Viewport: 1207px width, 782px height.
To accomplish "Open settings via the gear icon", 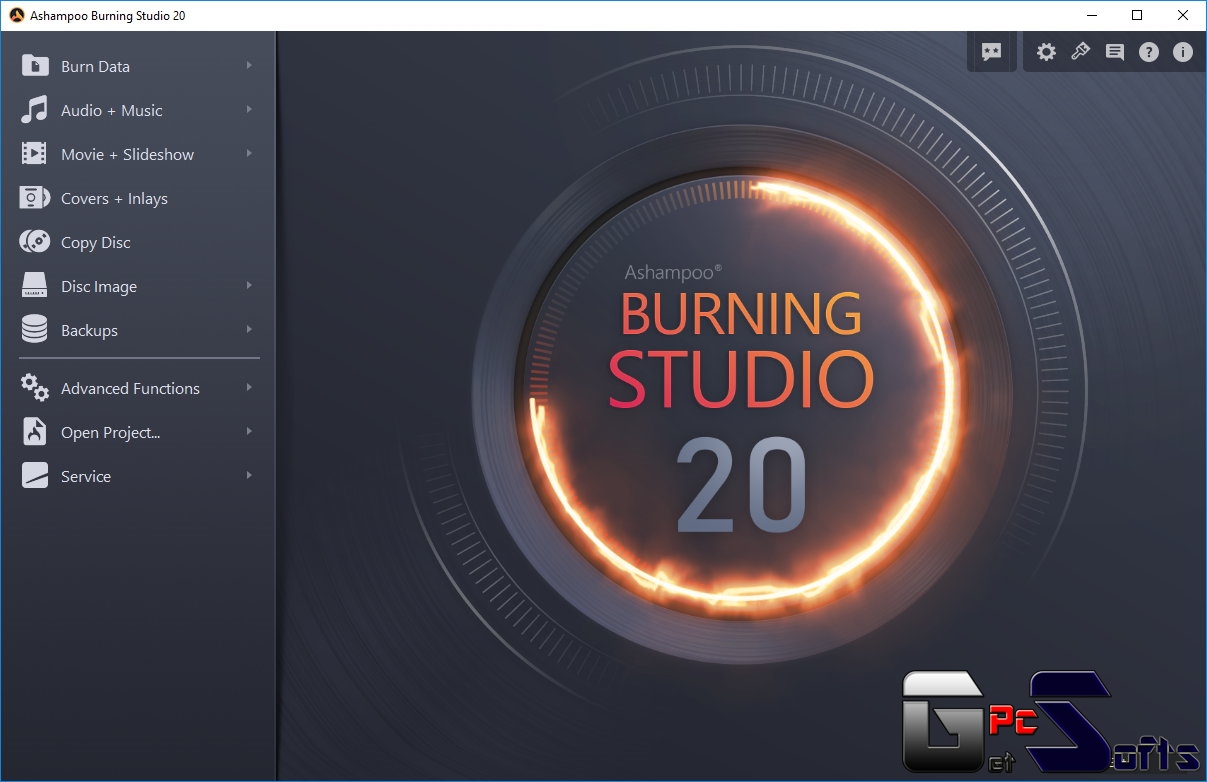I will pos(1046,52).
